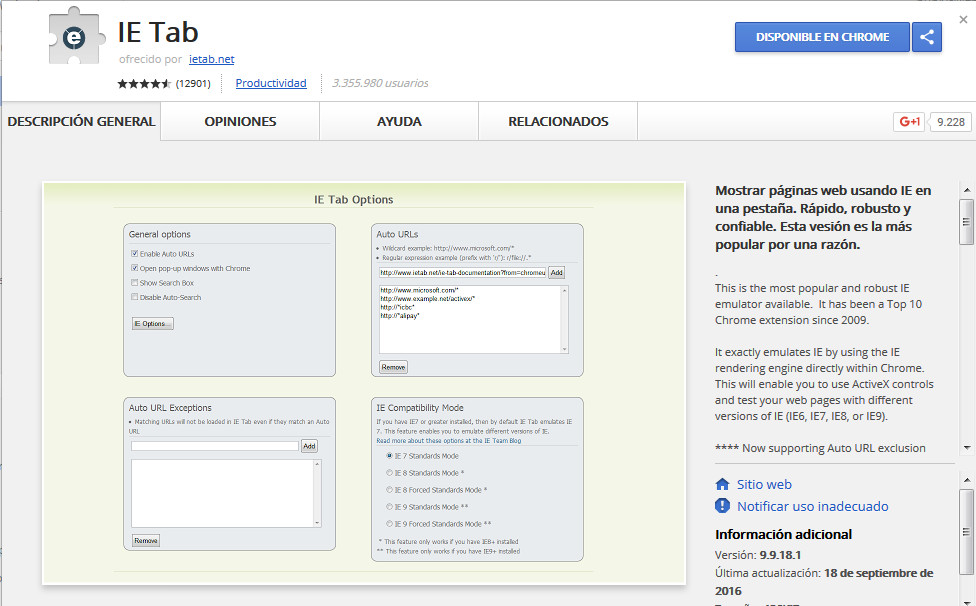Click the Versión 9.9.18.1 text
Image resolution: width=976 pixels, height=606 pixels.
click(758, 554)
